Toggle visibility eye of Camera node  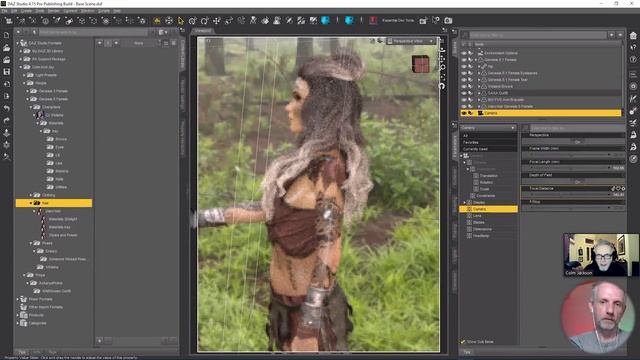coord(464,113)
